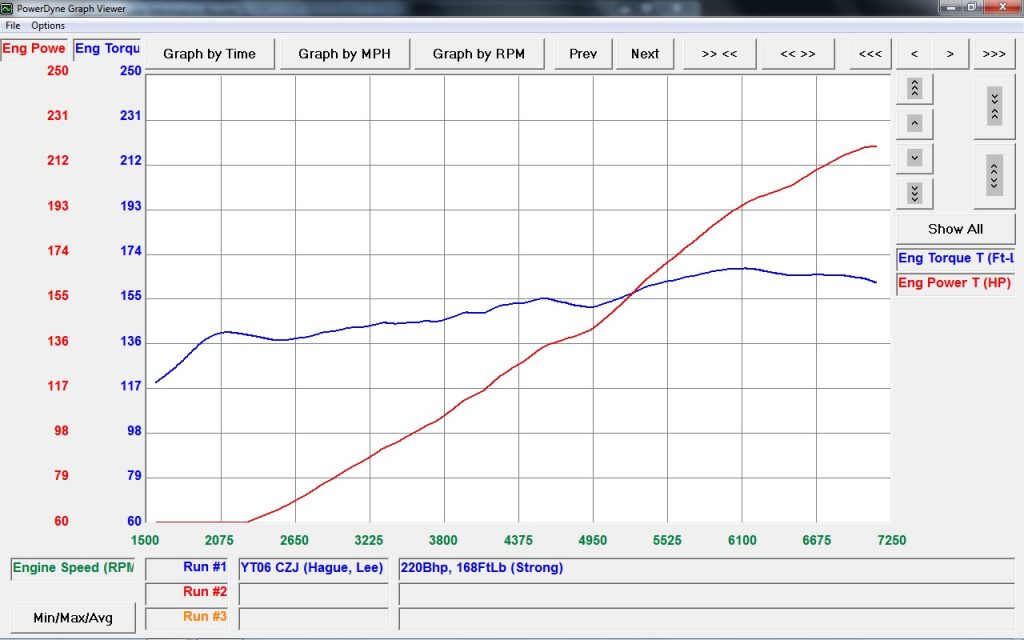Open the Options menu
The height and width of the screenshot is (640, 1024).
tap(48, 25)
